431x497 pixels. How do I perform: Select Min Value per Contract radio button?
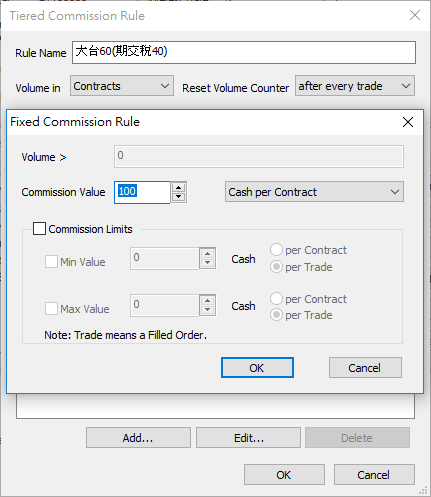(x=276, y=250)
